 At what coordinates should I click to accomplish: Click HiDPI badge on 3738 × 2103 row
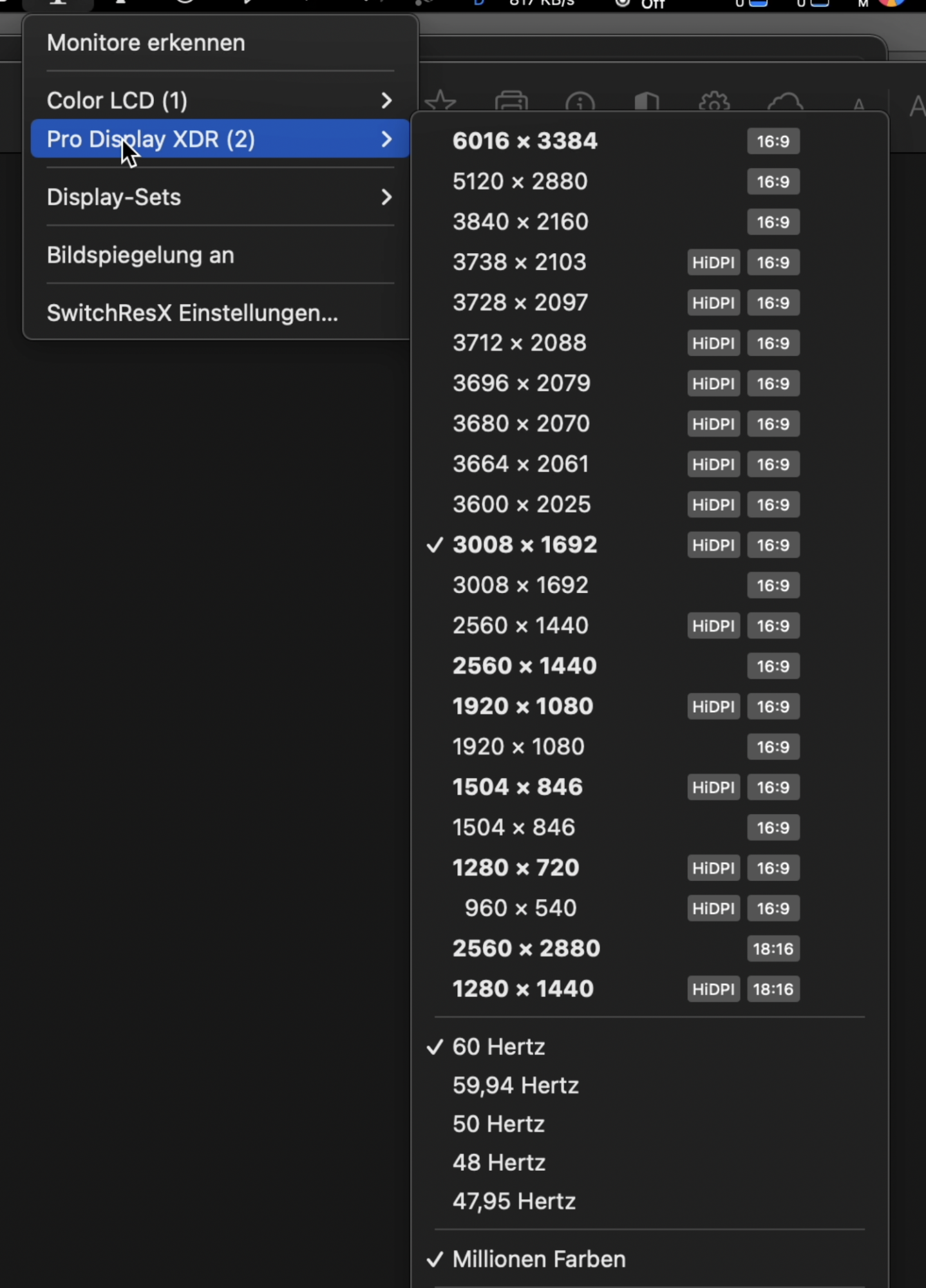[713, 262]
